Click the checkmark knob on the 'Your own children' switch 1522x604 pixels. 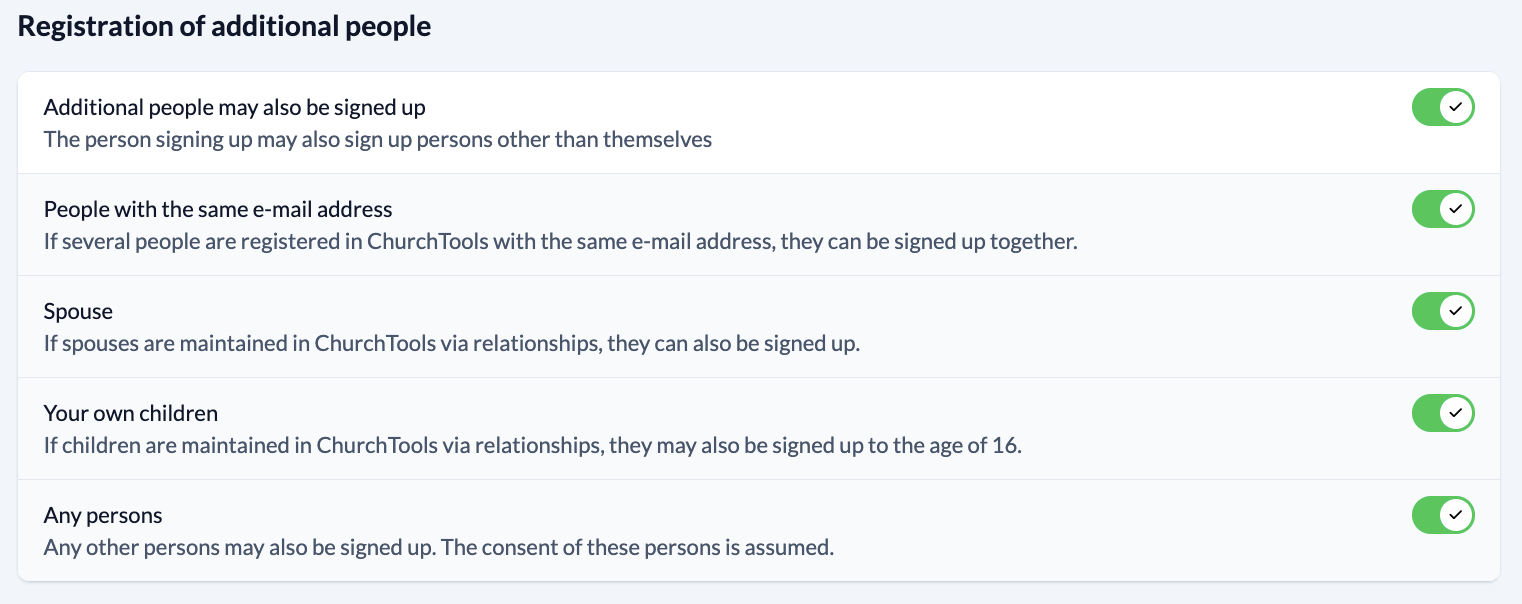tap(1456, 413)
